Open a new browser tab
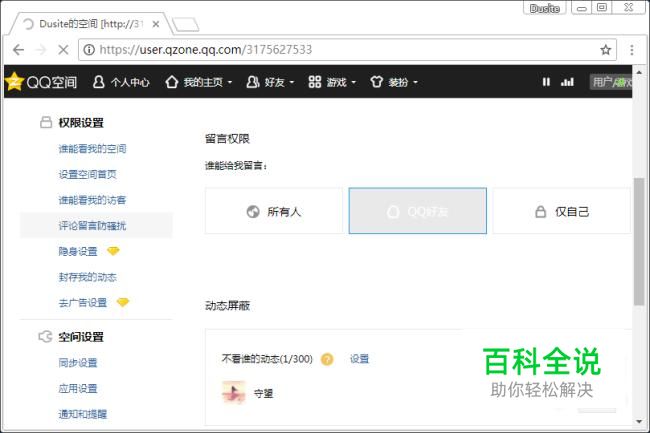The height and width of the screenshot is (433, 650). coord(185,24)
